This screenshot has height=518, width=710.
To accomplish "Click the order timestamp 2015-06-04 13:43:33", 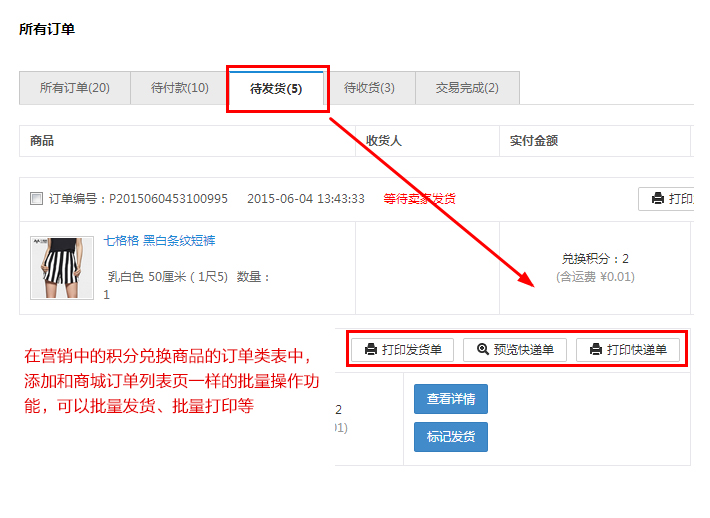I will 305,199.
